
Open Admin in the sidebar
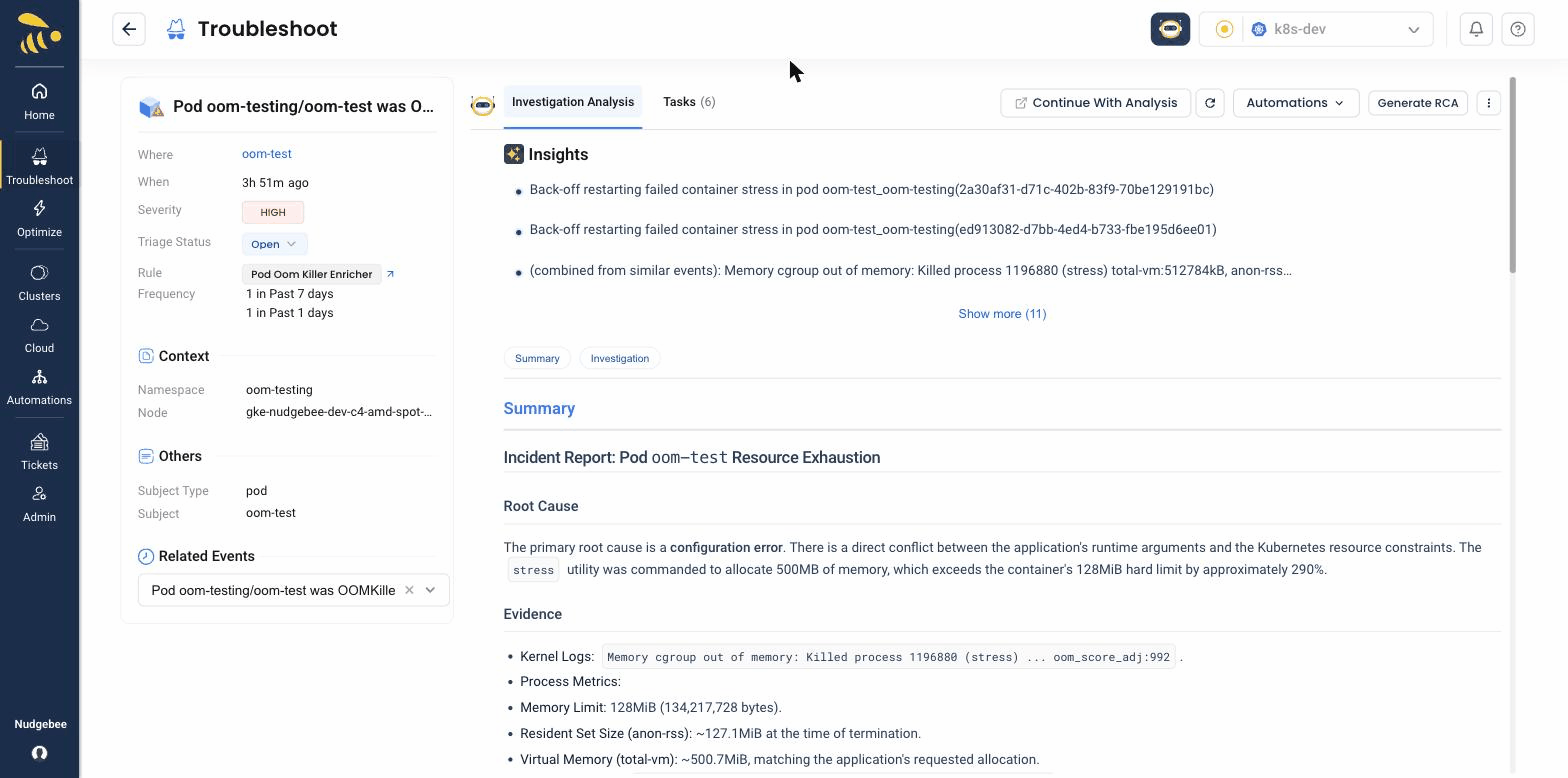point(39,504)
